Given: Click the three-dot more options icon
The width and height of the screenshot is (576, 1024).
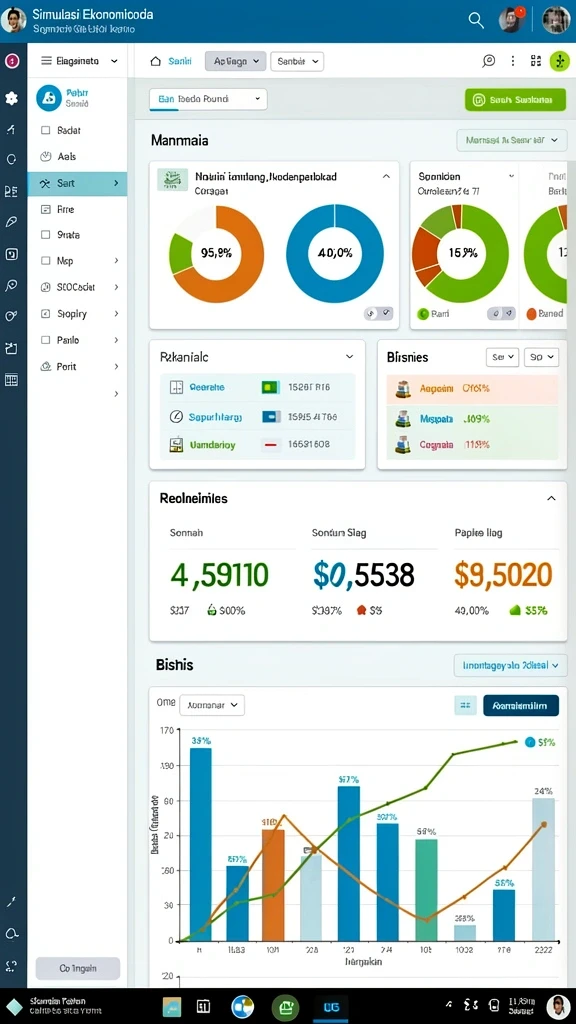Looking at the screenshot, I should (513, 61).
